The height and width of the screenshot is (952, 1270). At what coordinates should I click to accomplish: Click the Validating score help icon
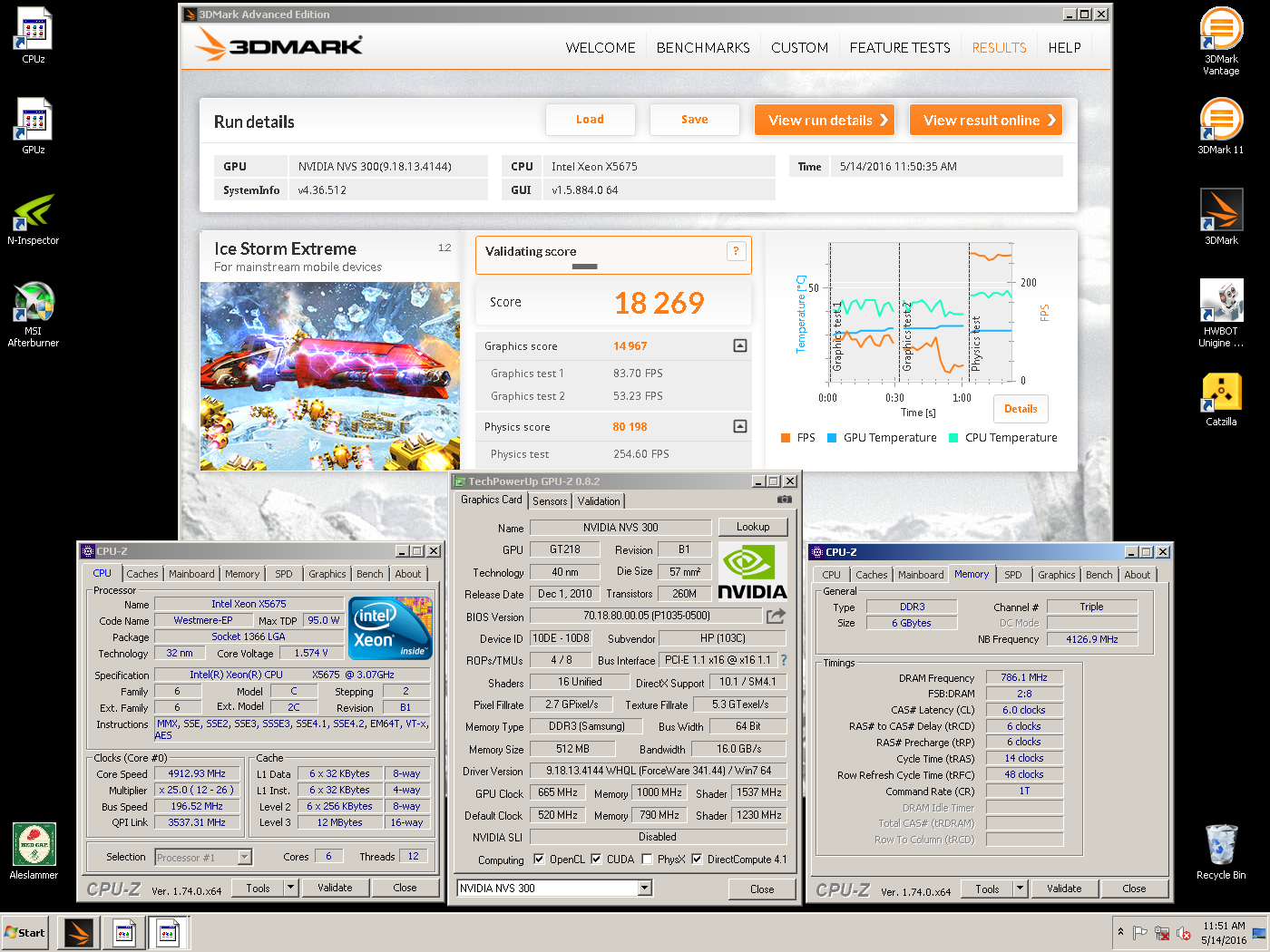(736, 251)
